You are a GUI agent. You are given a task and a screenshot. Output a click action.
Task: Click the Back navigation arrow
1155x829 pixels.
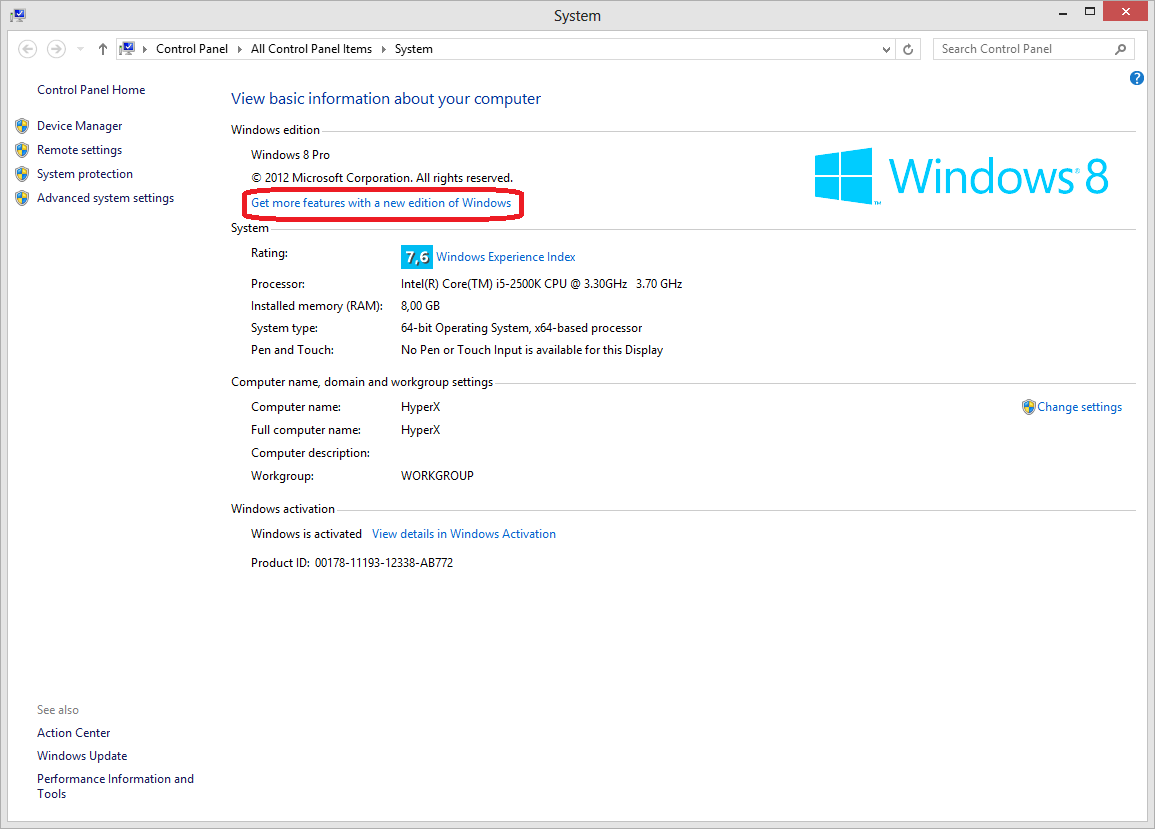click(27, 49)
